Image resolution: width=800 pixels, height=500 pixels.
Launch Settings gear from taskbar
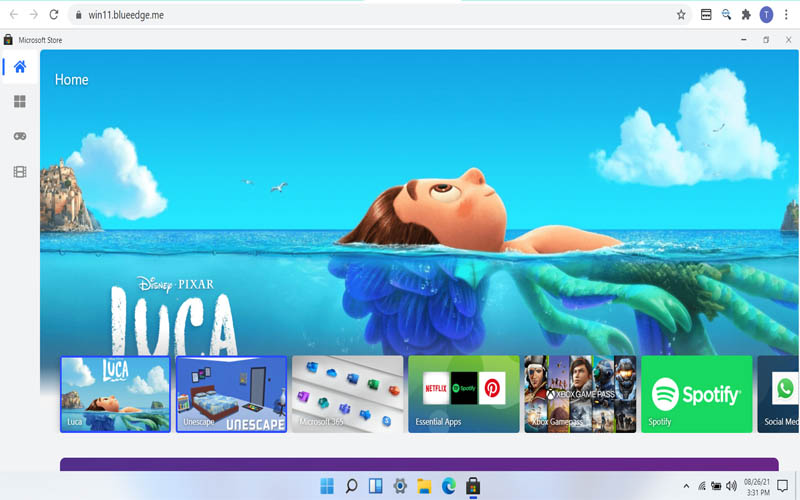pos(400,486)
